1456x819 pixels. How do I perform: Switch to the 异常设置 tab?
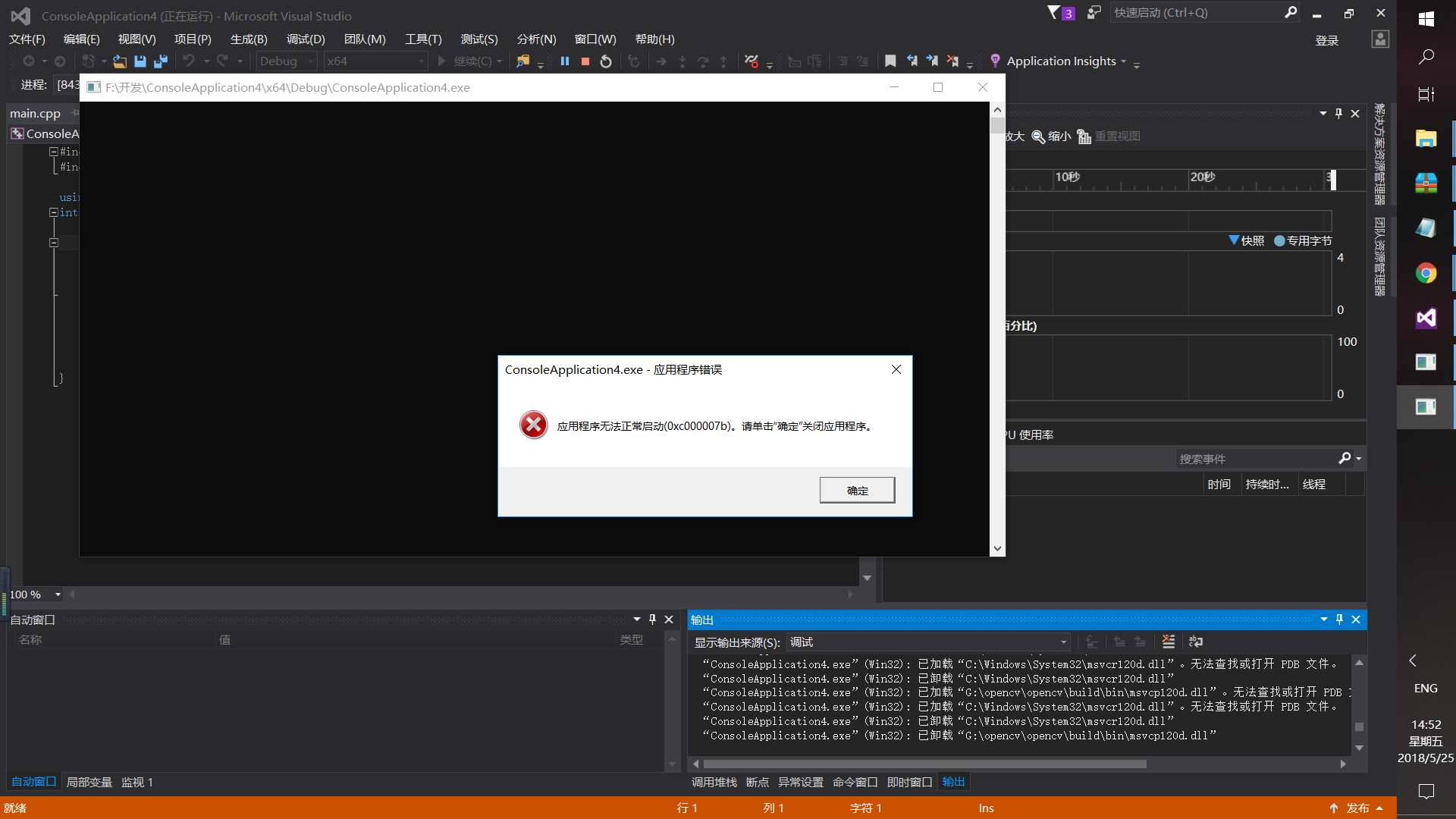(800, 782)
